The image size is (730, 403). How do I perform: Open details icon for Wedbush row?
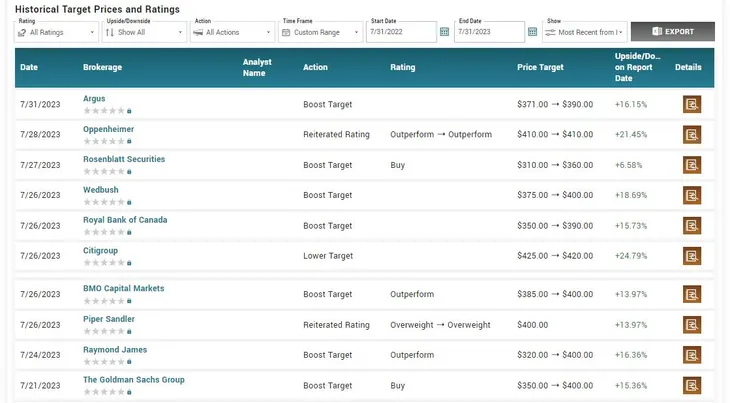point(692,195)
